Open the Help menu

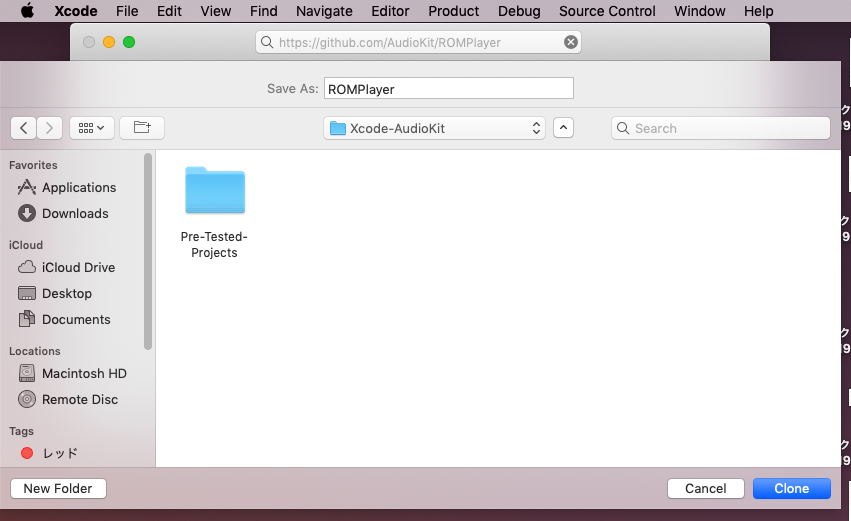758,11
